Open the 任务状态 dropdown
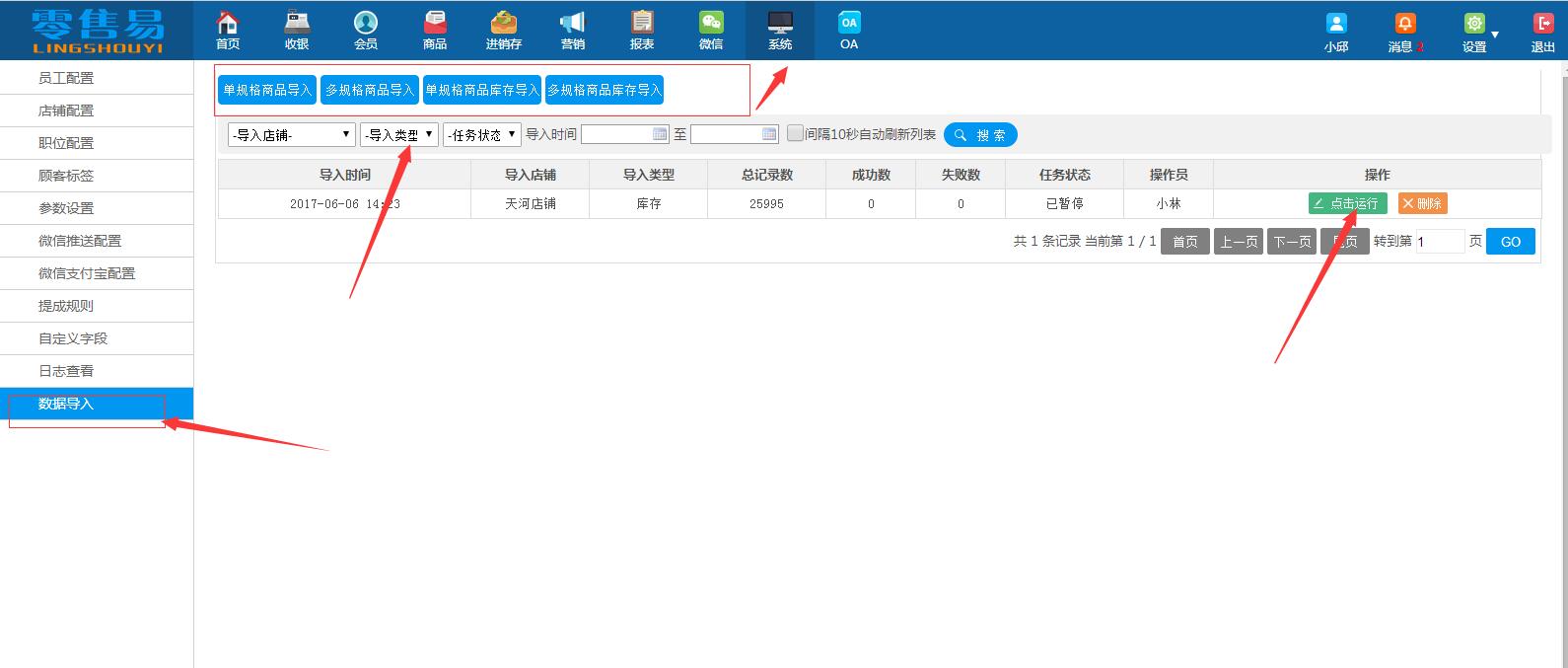The height and width of the screenshot is (668, 1568). coord(482,135)
